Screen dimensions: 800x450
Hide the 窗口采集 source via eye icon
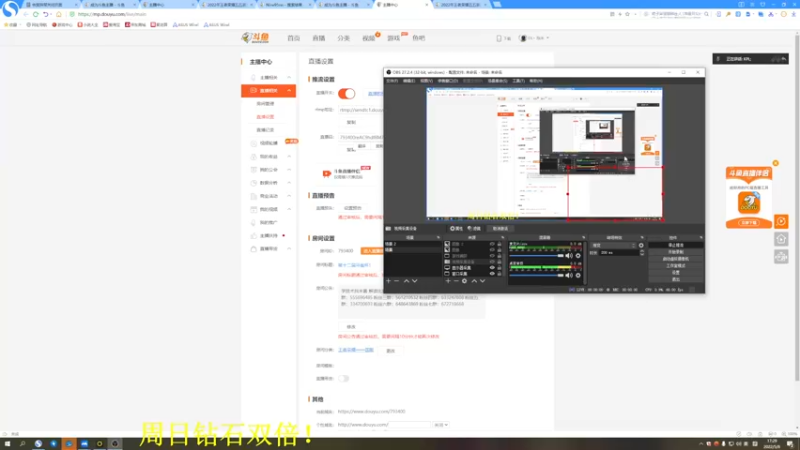pyautogui.click(x=492, y=274)
